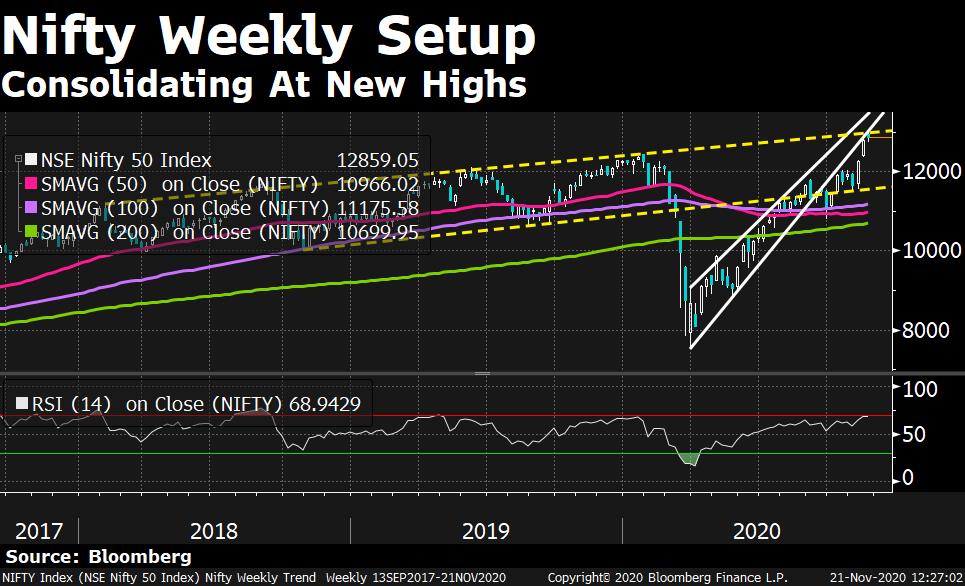The height and width of the screenshot is (586, 965).
Task: Click the Source: Bloomberg text
Action: tap(98, 556)
